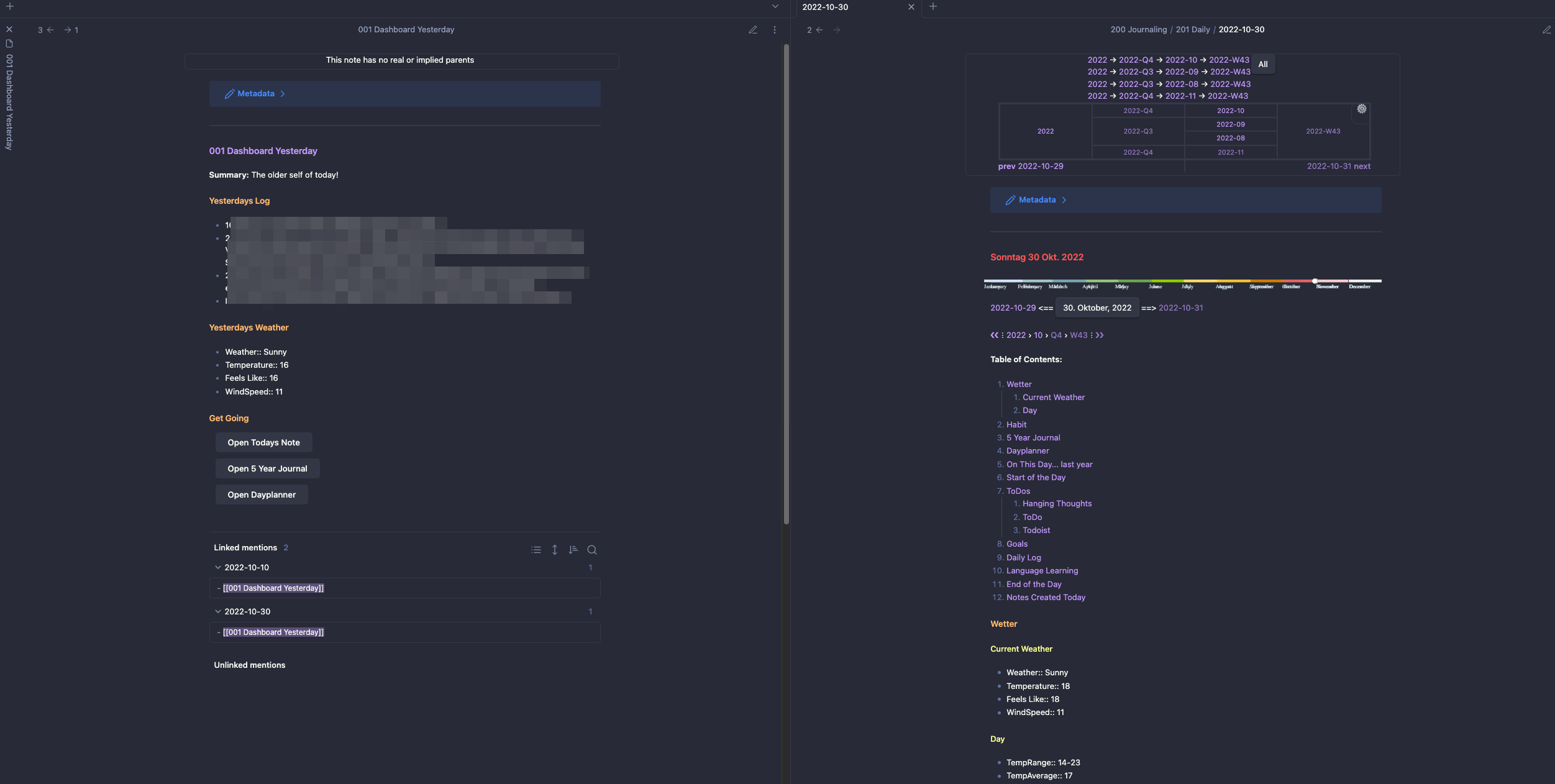Open the 5 Year Journal button
1555x784 pixels.
[x=267, y=469]
